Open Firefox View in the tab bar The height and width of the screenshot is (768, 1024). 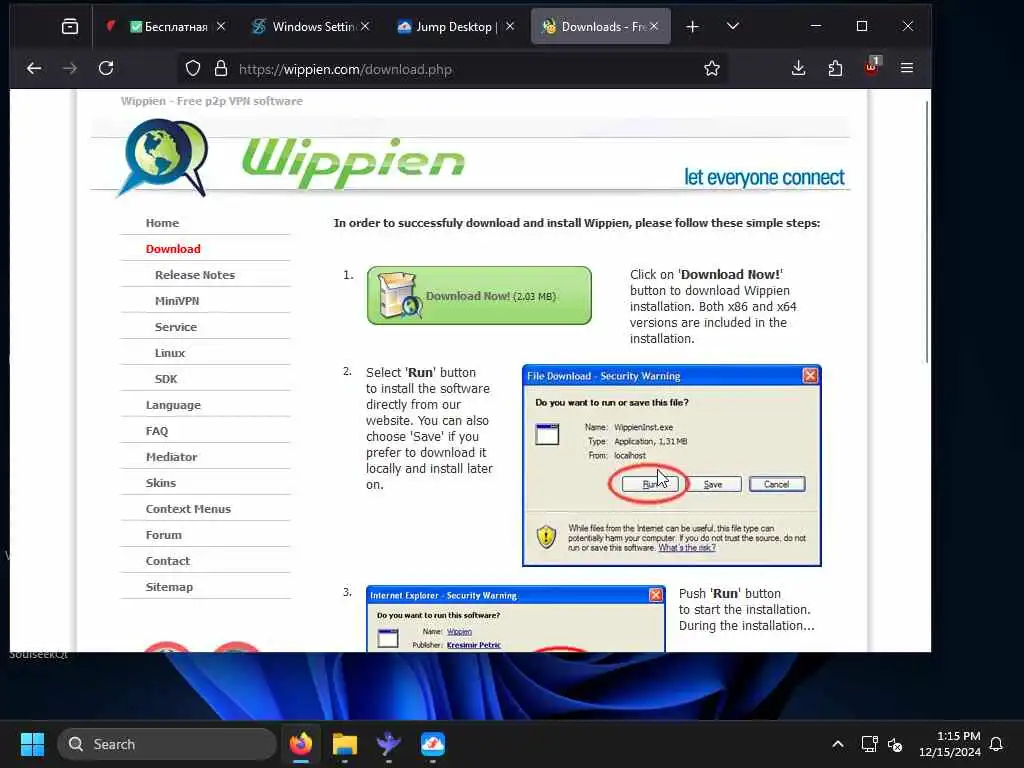(69, 27)
